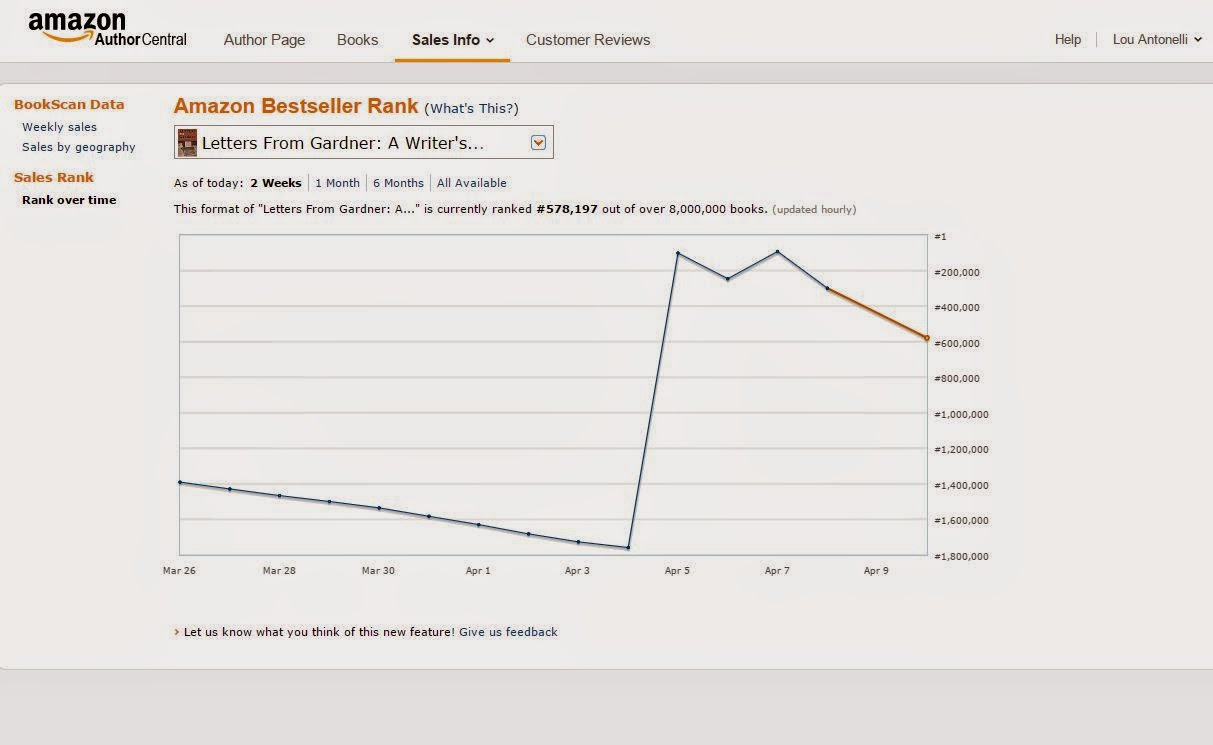Click the Apr 5 peak data point

tap(677, 253)
